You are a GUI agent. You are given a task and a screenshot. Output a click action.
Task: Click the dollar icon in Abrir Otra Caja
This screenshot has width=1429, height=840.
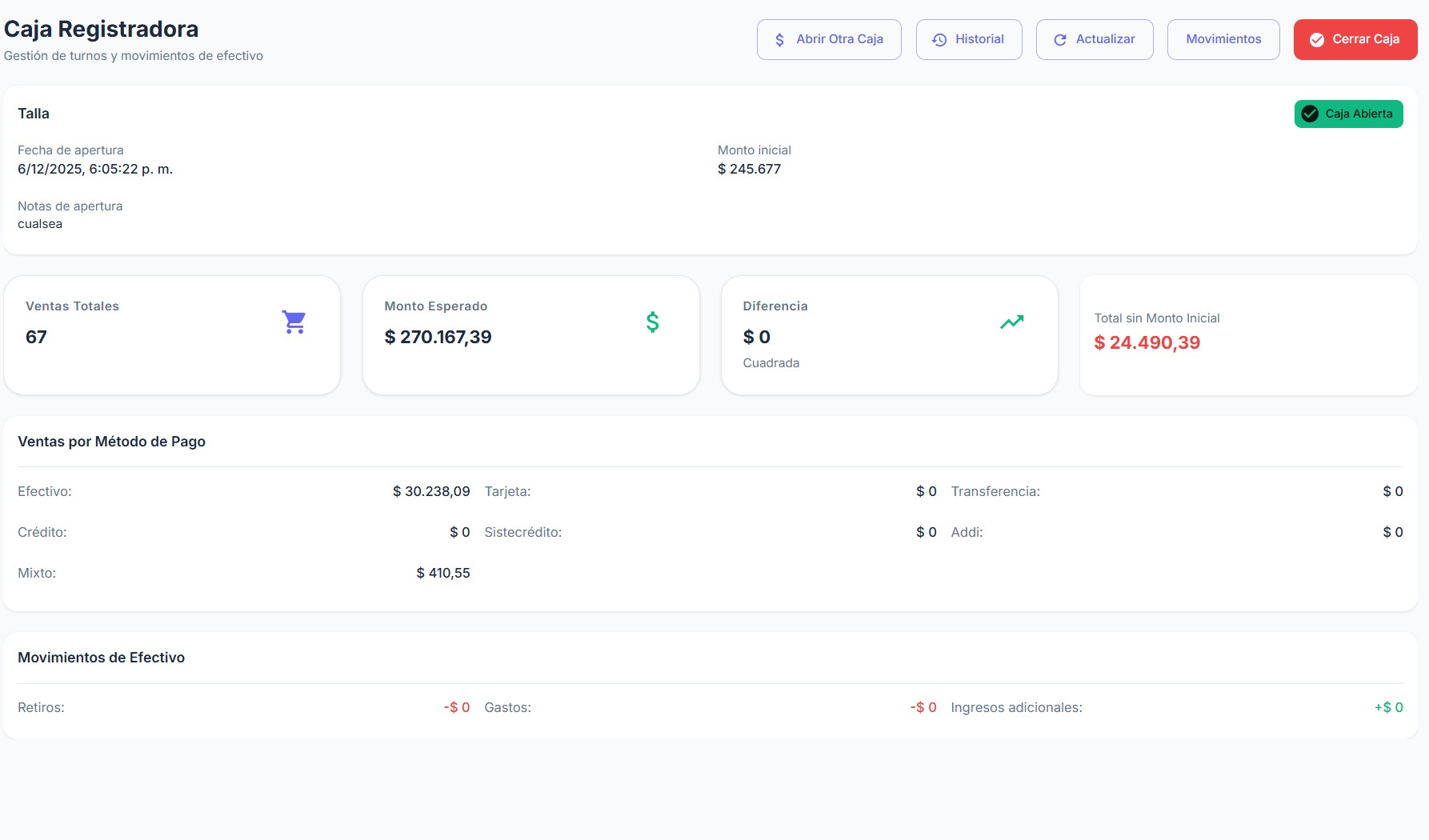click(779, 40)
